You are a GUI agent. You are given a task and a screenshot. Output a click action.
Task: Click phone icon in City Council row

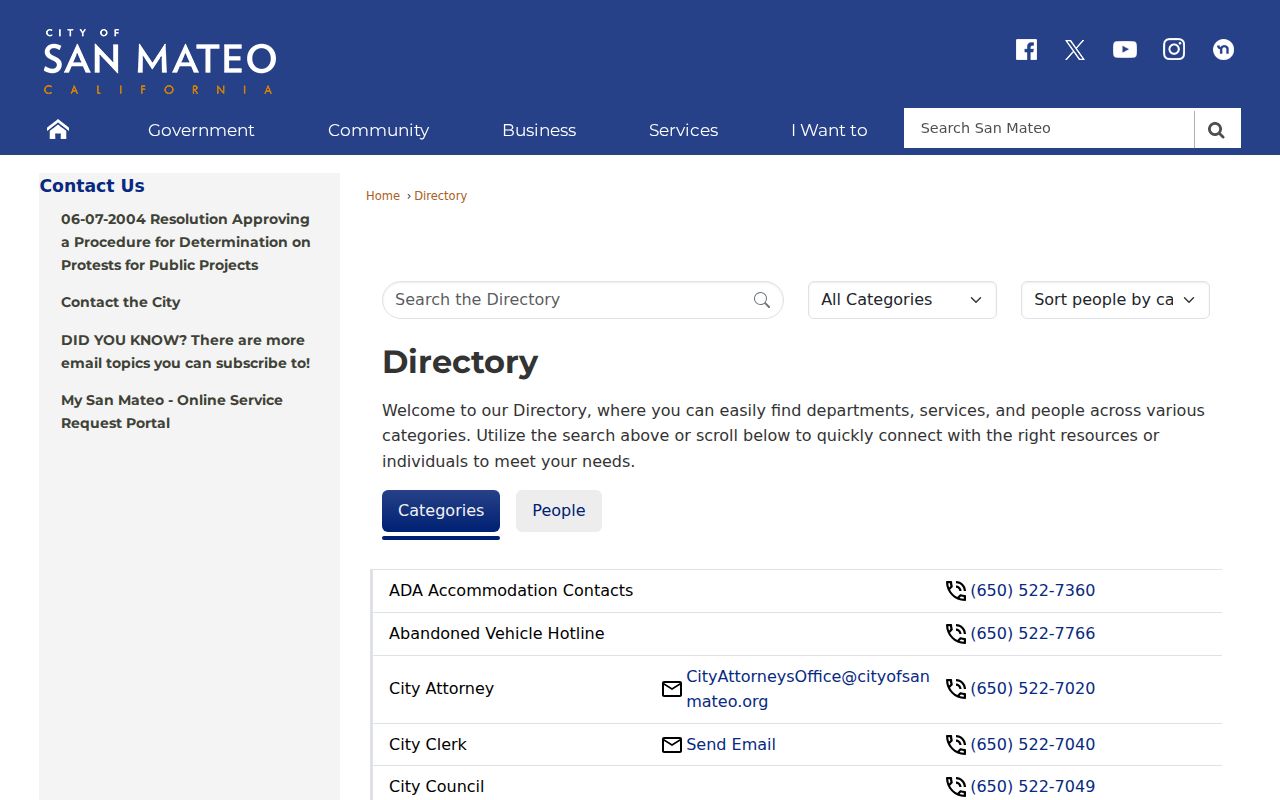[x=956, y=787]
